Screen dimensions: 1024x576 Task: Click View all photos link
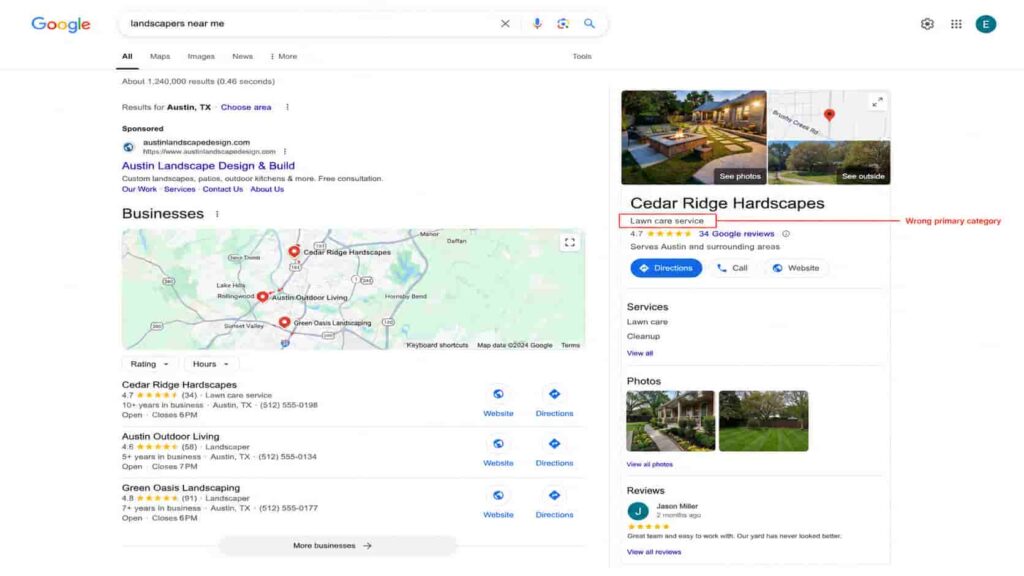click(650, 464)
